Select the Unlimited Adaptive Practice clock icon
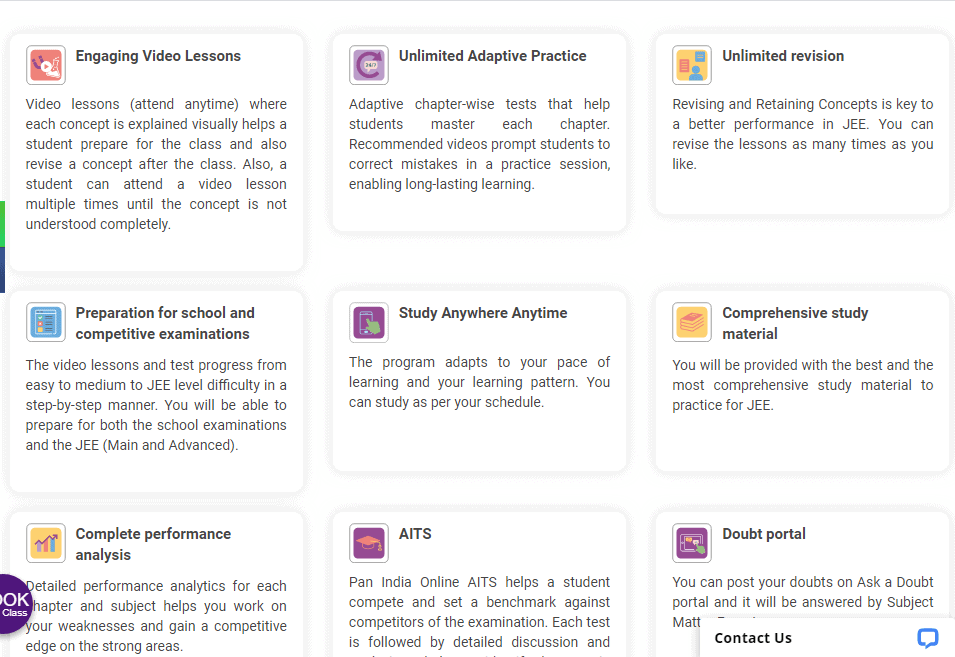This screenshot has width=955, height=657. (368, 64)
